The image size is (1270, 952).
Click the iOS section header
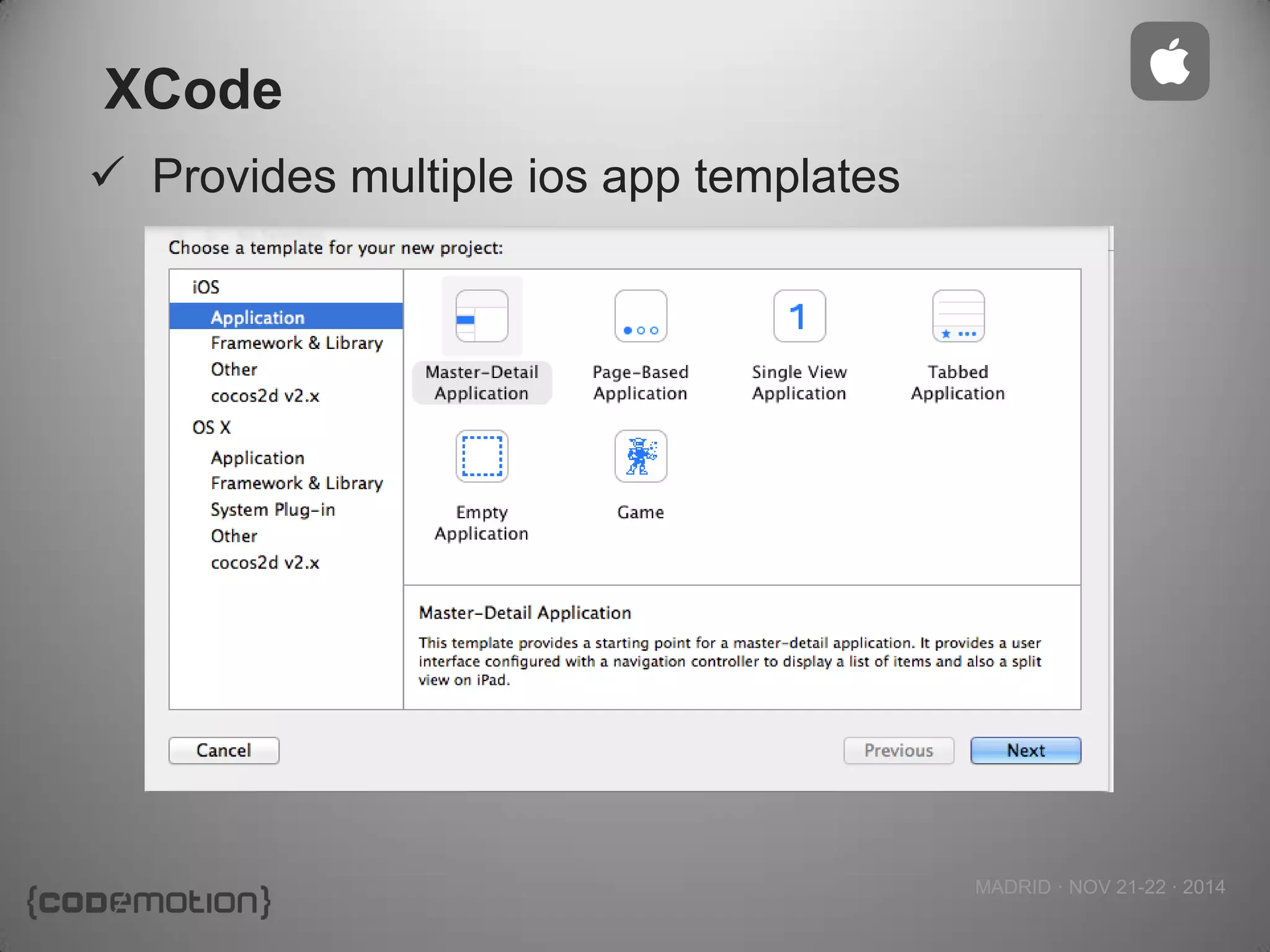[x=206, y=287]
